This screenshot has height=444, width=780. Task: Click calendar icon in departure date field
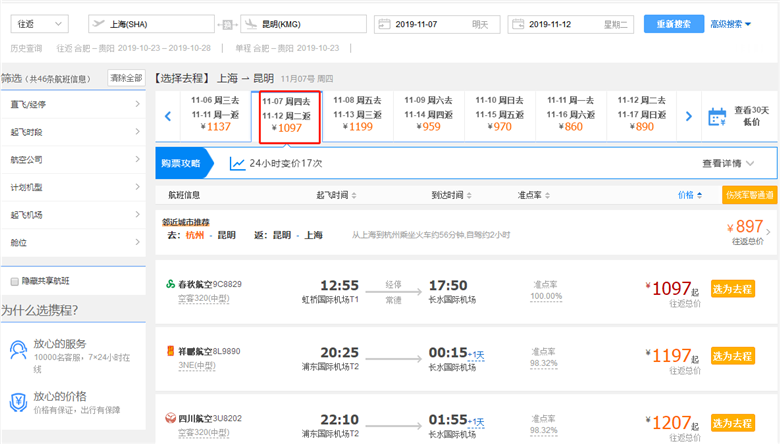click(384, 24)
